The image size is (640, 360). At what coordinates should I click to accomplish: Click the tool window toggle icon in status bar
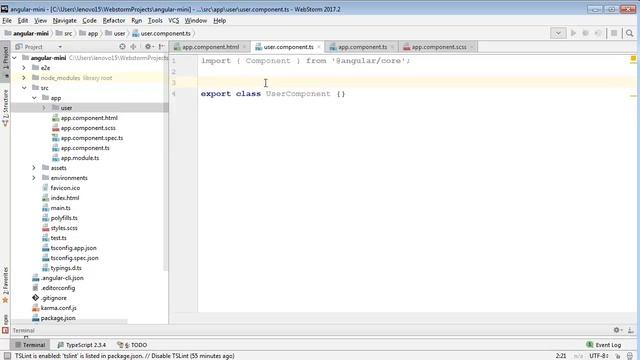(x=7, y=356)
